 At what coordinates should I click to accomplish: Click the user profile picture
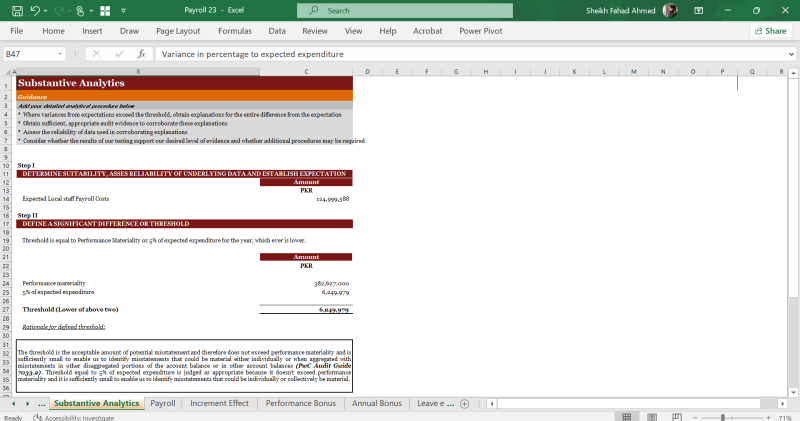click(670, 10)
